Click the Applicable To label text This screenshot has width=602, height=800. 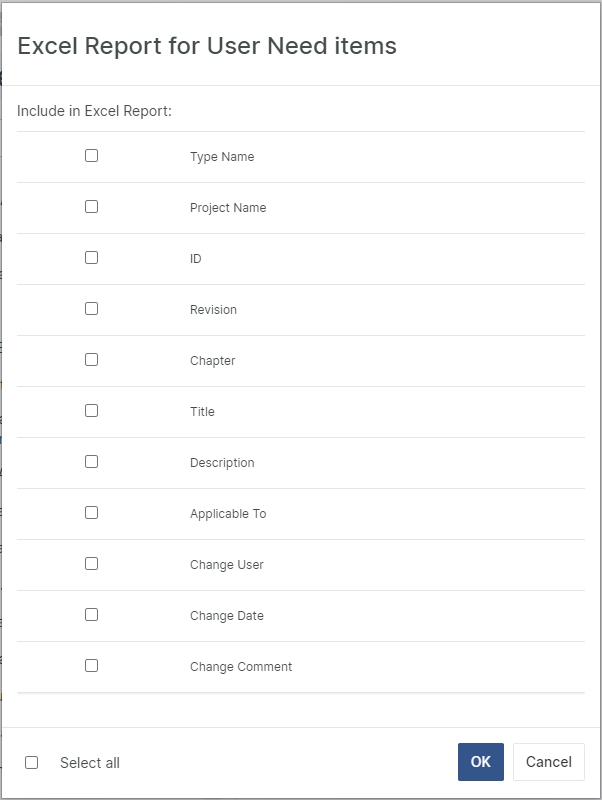pos(228,514)
